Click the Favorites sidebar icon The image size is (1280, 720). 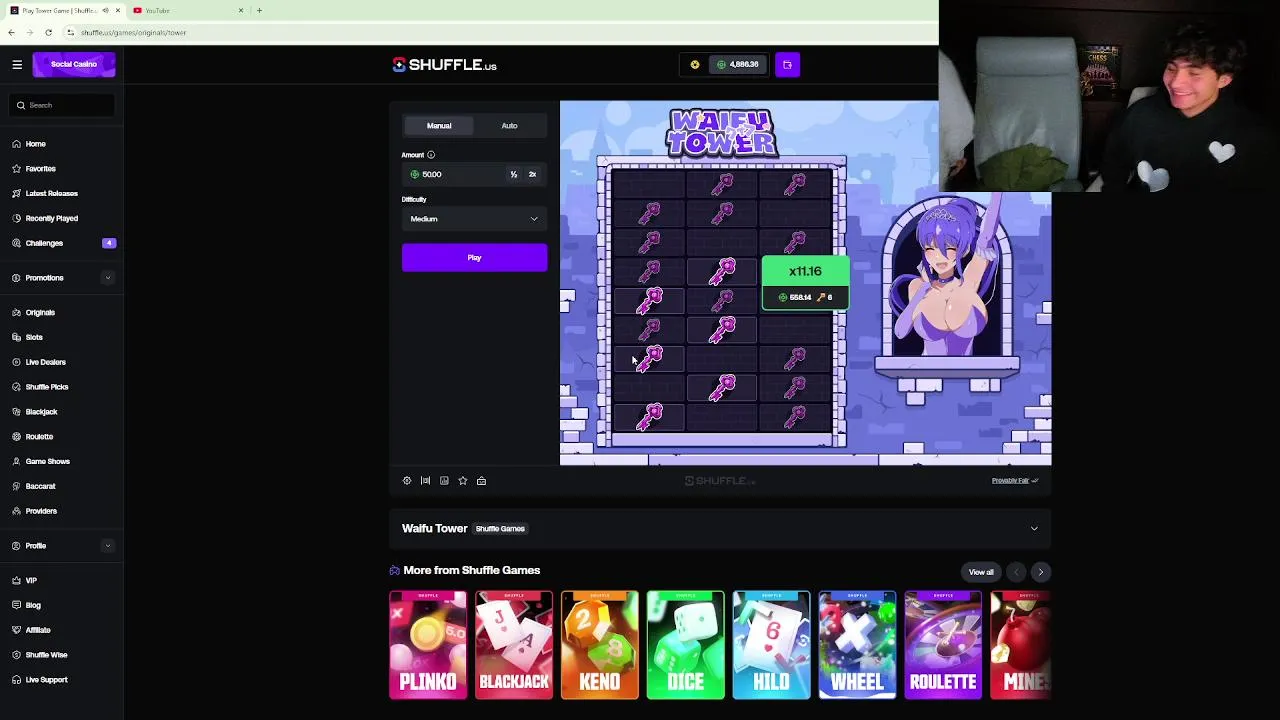pyautogui.click(x=17, y=169)
